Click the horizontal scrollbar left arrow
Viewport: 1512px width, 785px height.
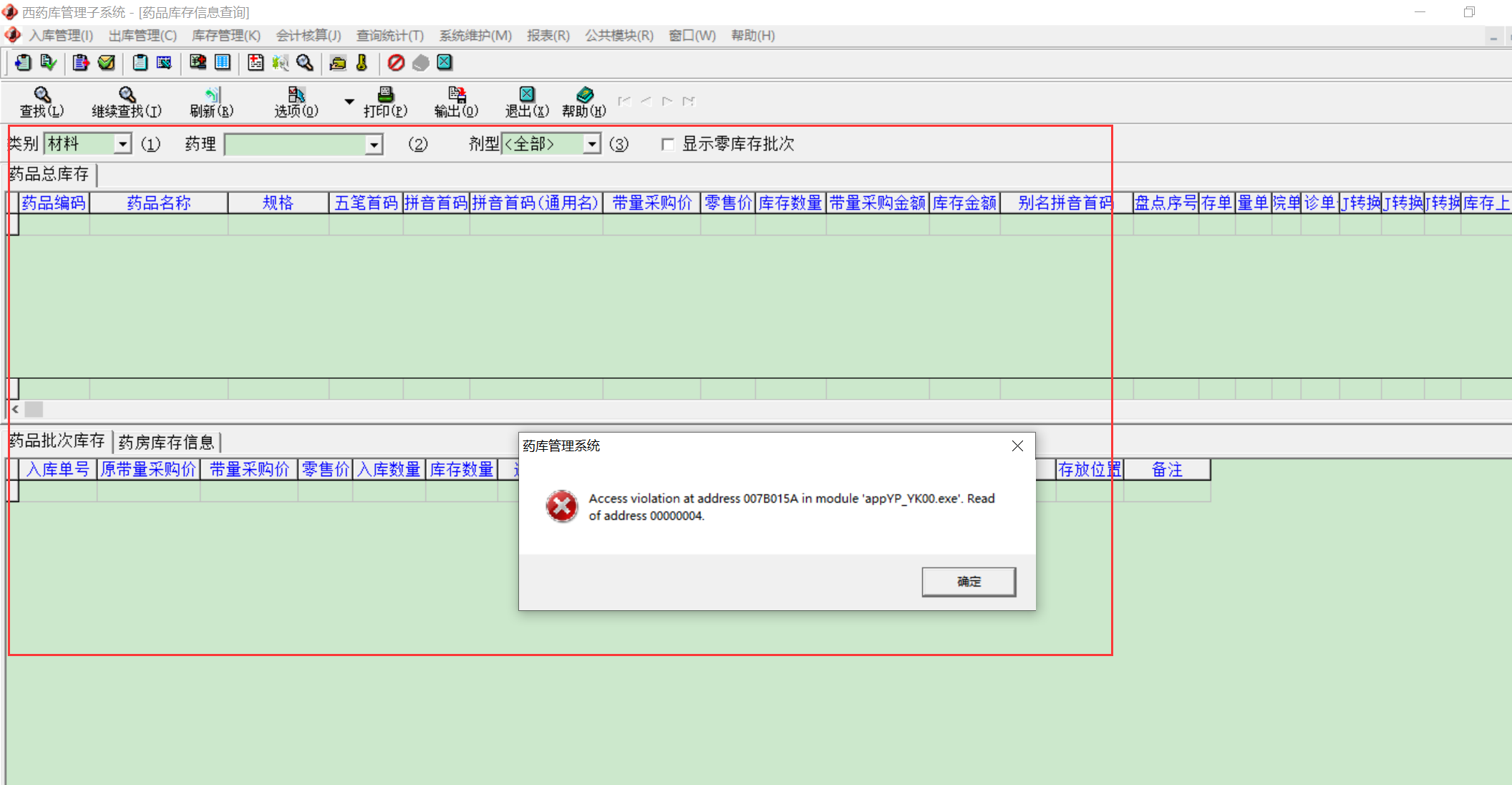coord(15,409)
